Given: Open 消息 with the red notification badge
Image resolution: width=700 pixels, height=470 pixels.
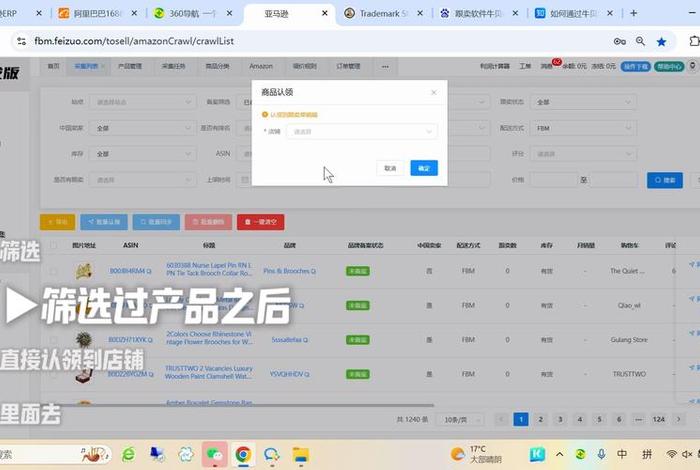Looking at the screenshot, I should [547, 66].
